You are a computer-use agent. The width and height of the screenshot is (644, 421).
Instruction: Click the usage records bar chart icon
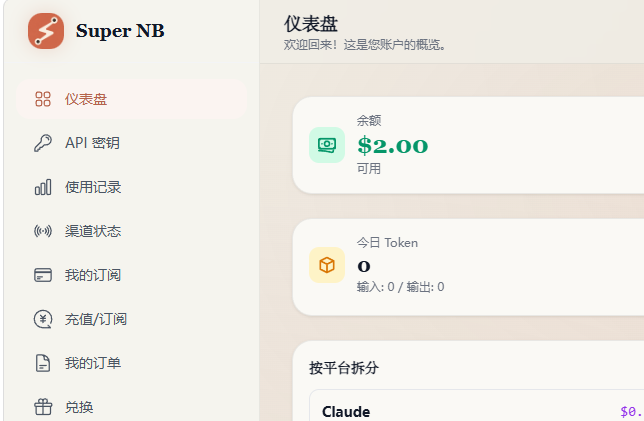click(43, 187)
